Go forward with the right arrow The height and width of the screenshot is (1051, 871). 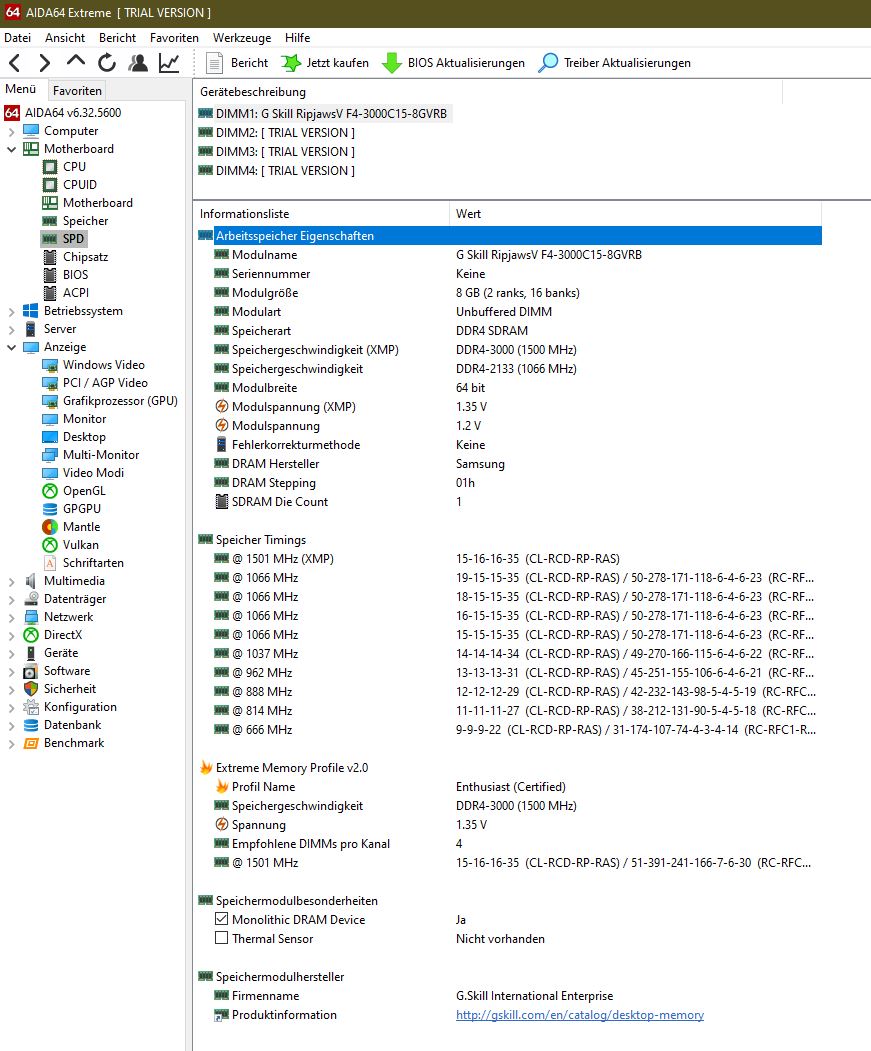point(44,63)
